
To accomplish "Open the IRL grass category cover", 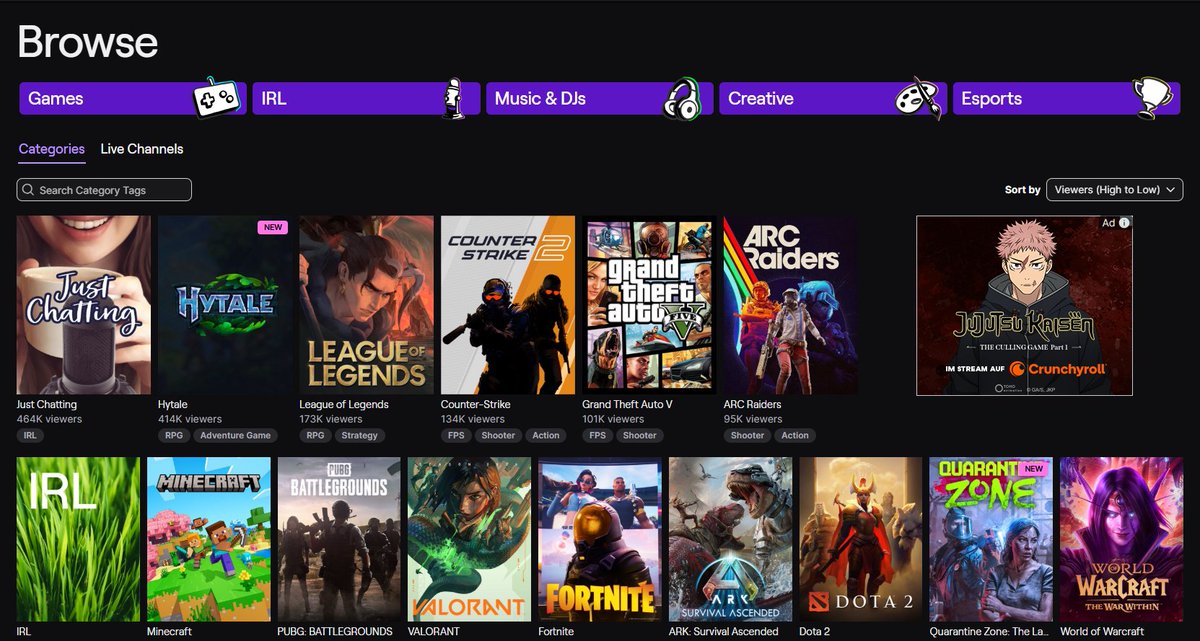I will coord(78,540).
